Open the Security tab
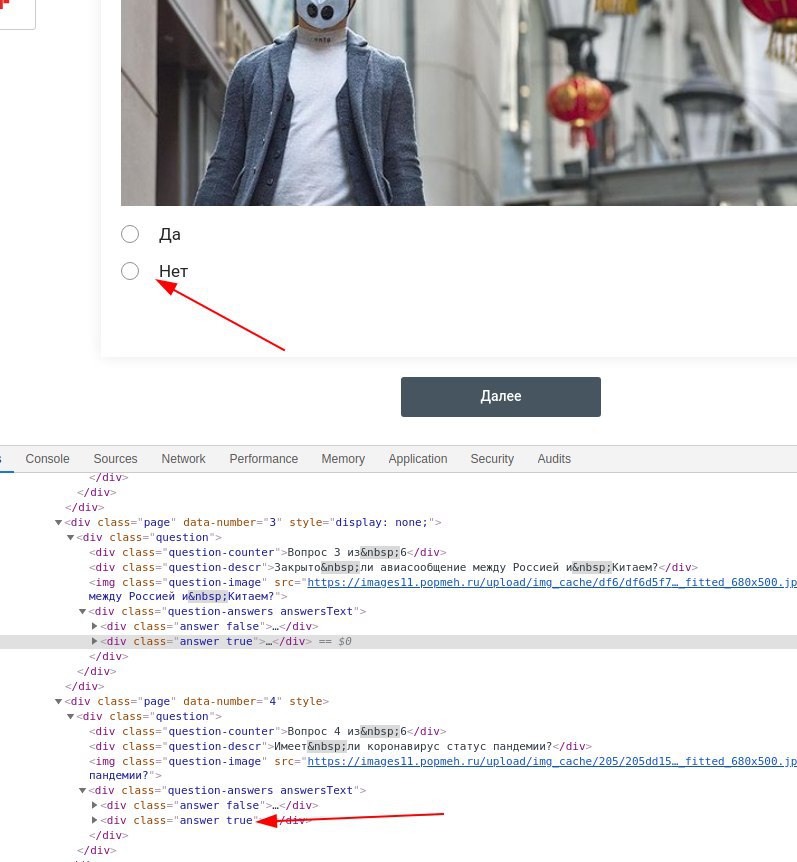797x862 pixels. (x=492, y=458)
